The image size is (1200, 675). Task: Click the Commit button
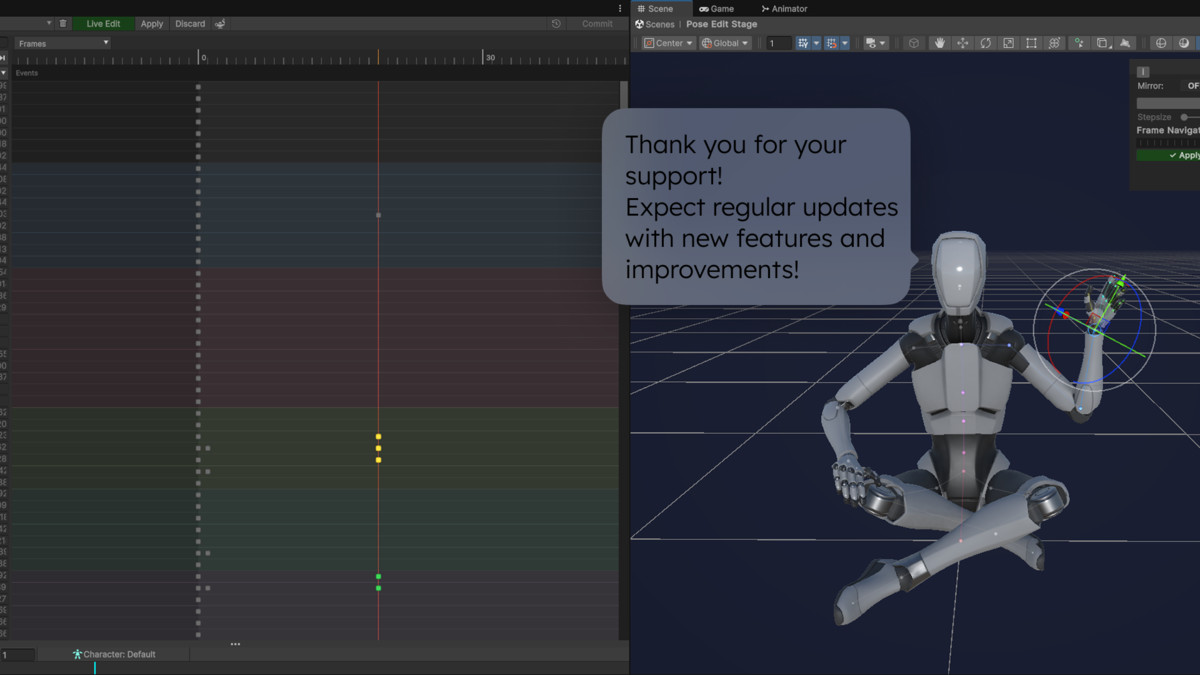point(597,23)
